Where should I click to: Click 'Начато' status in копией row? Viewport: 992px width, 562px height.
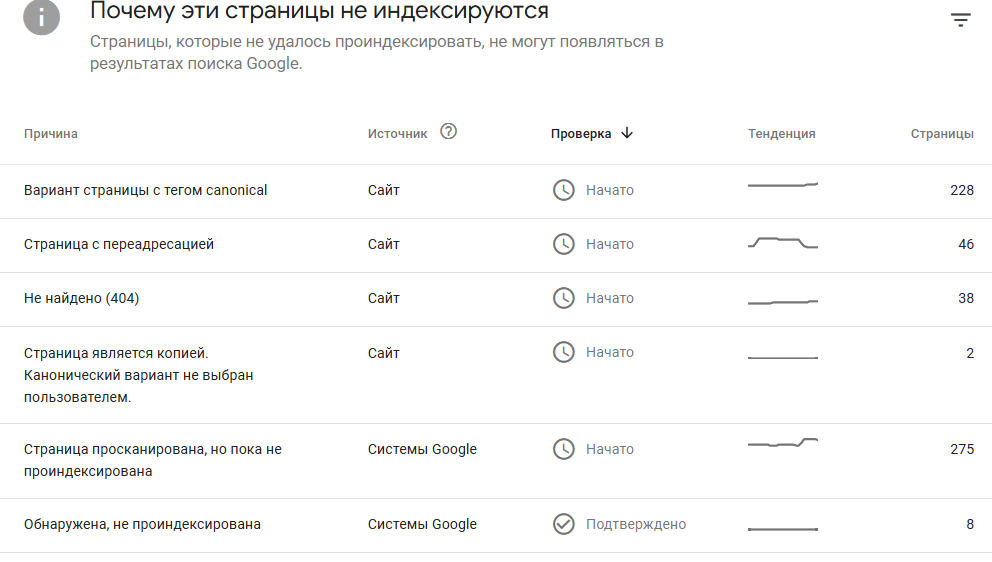610,352
